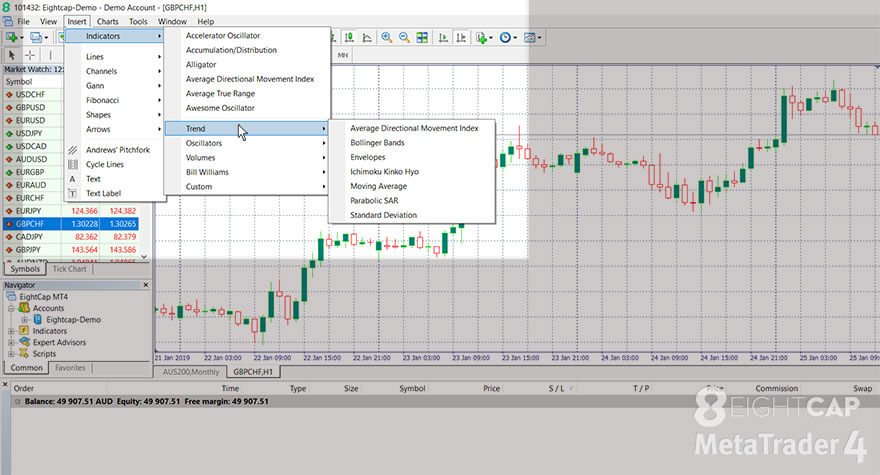Click the Andrews' Pitchfork icon in menu
The width and height of the screenshot is (880, 475).
pos(73,150)
